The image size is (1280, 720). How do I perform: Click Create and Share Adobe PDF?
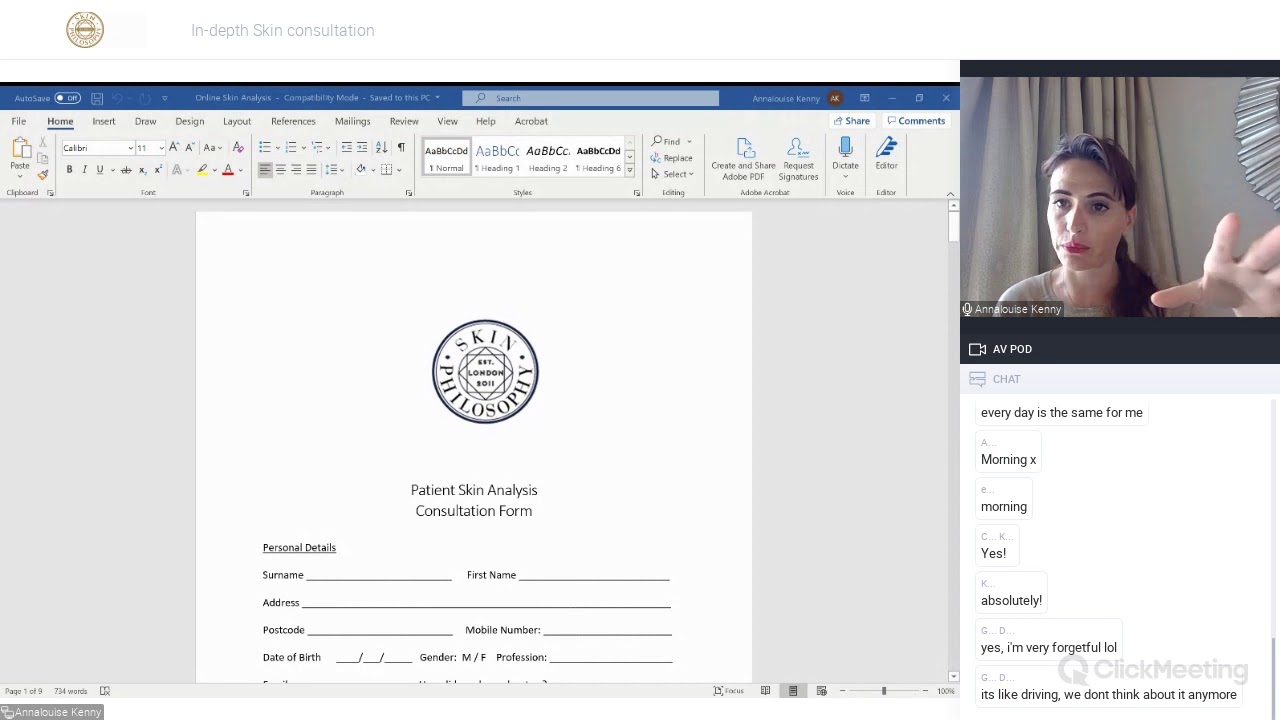pos(743,160)
